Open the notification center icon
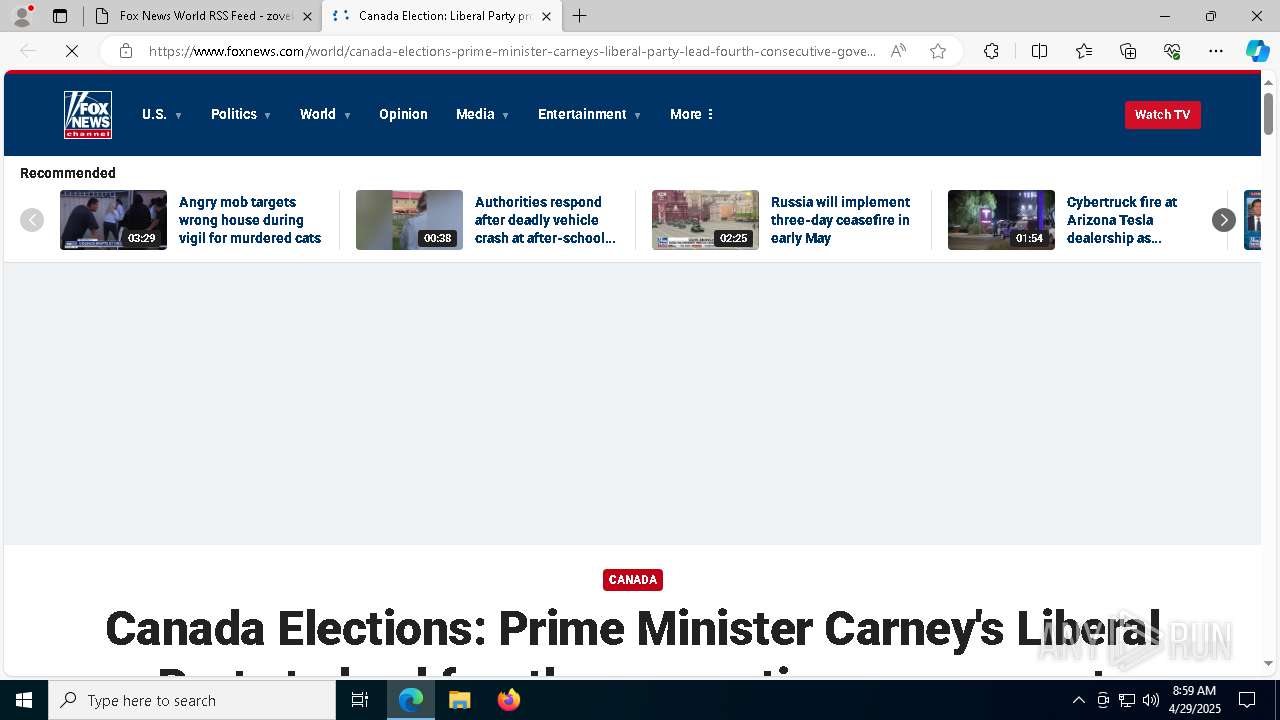1280x720 pixels. 1247,700
